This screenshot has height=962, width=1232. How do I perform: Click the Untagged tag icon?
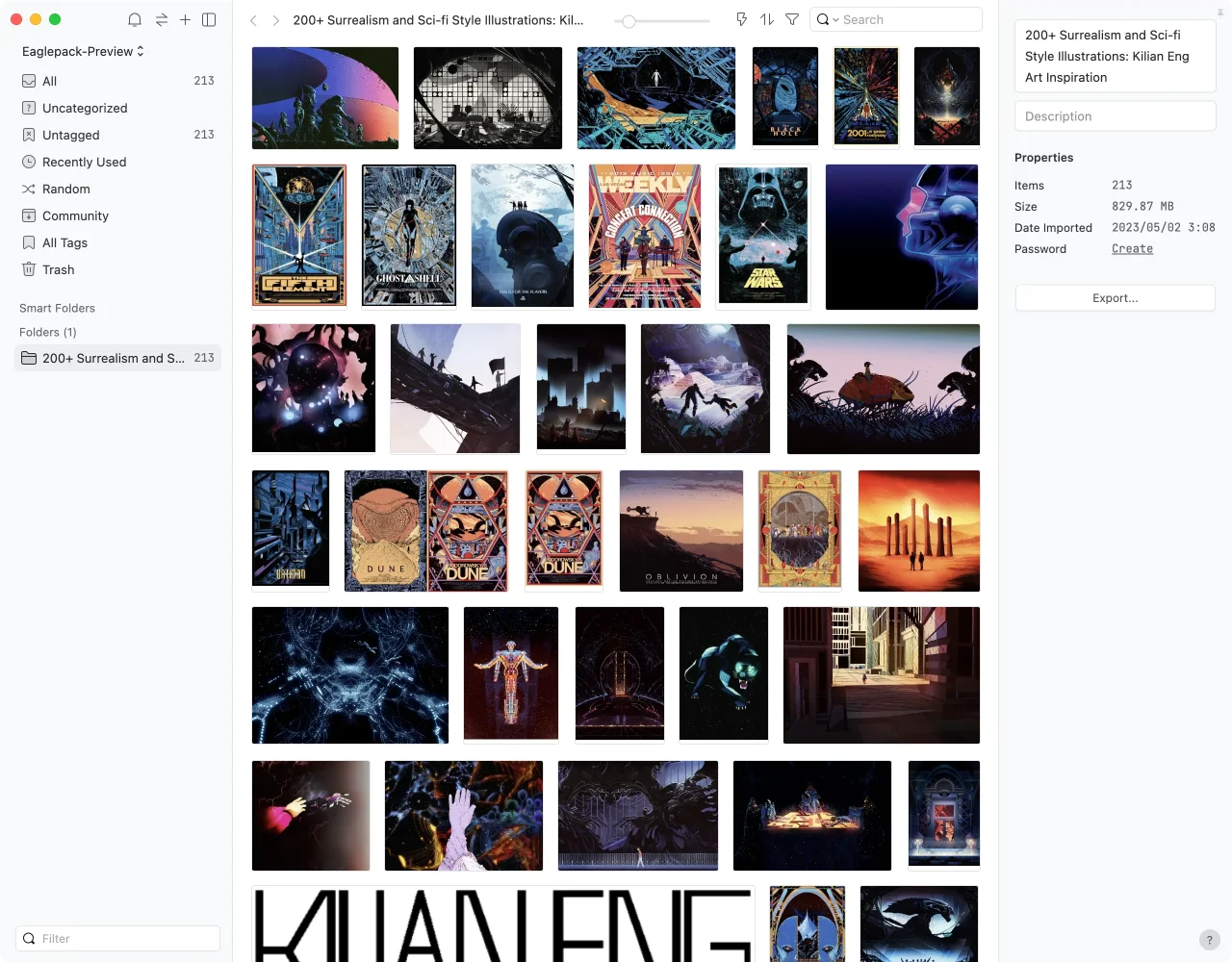(x=29, y=135)
